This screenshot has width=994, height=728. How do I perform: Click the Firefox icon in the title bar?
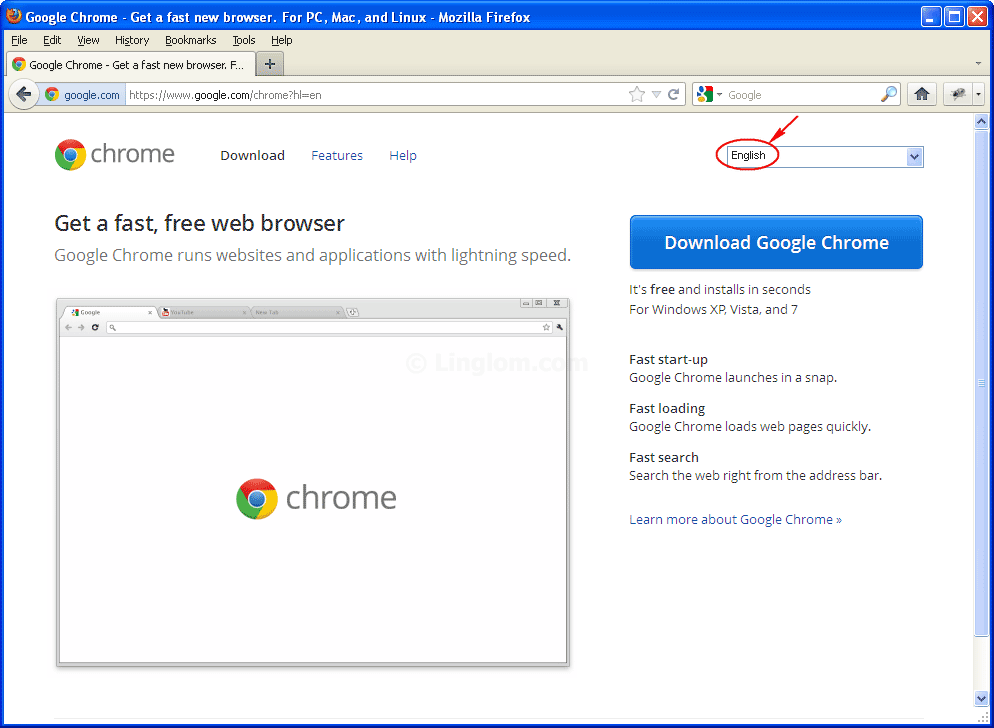point(14,16)
